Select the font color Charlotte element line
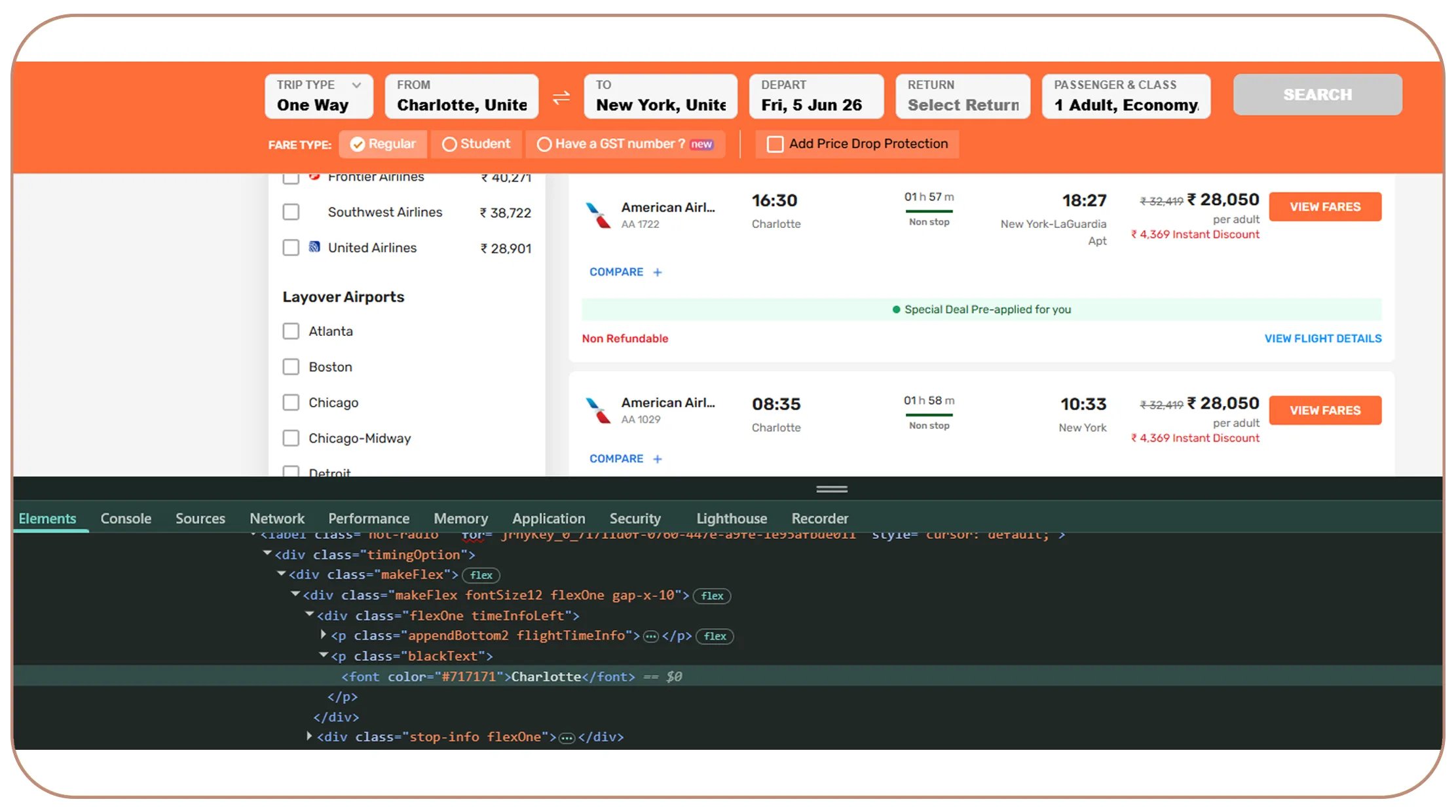 [728, 676]
